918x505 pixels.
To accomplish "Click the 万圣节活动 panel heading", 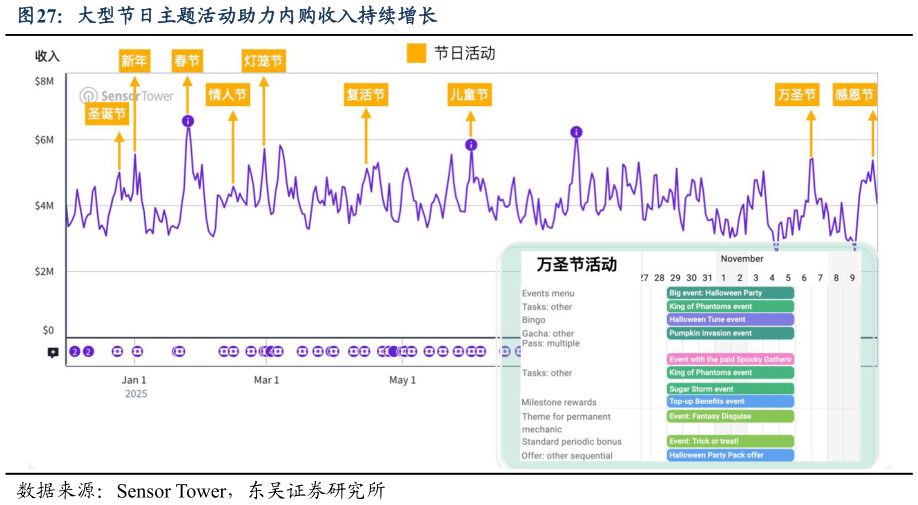I will (577, 264).
